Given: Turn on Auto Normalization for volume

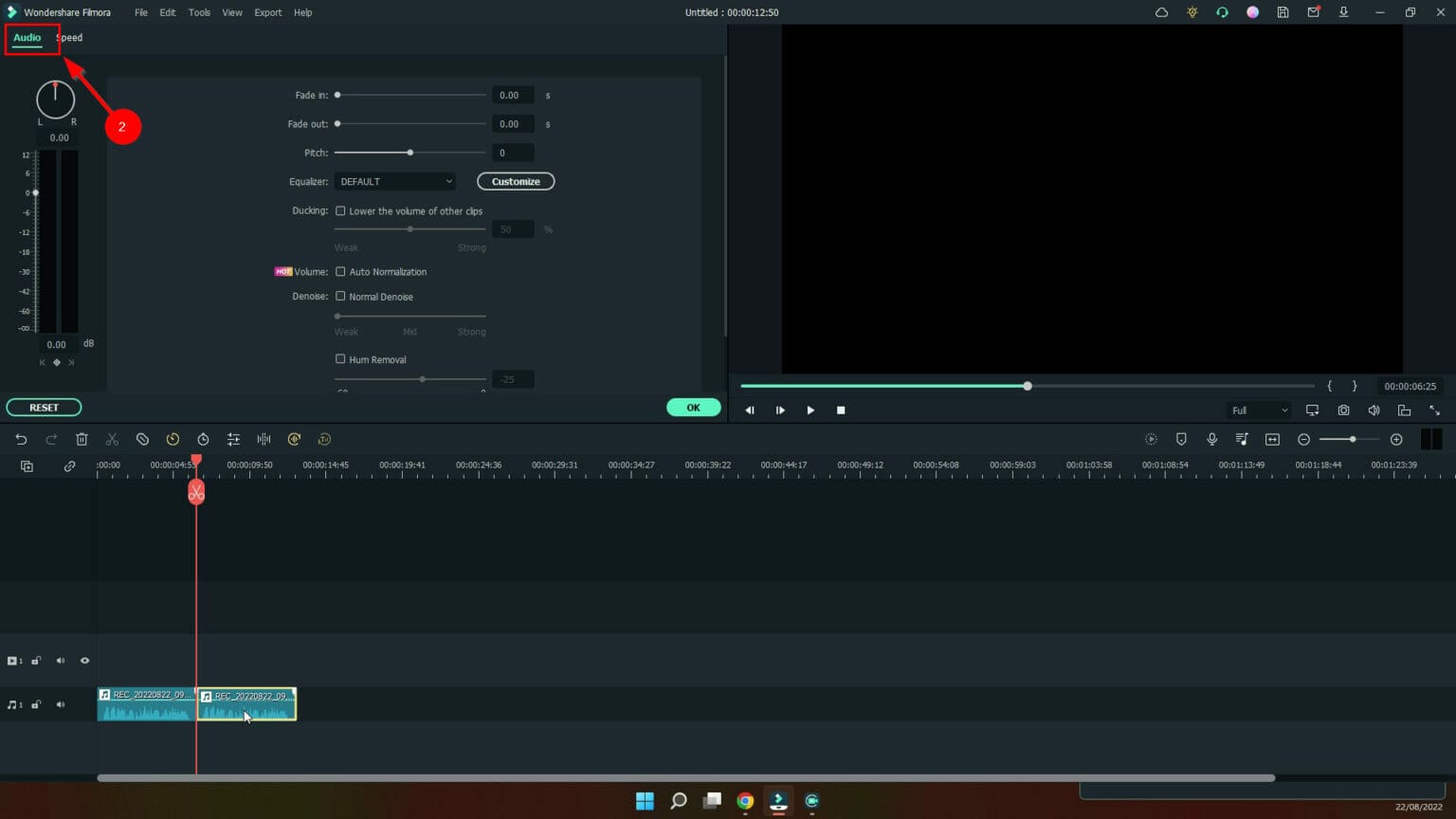Looking at the screenshot, I should click(x=340, y=271).
